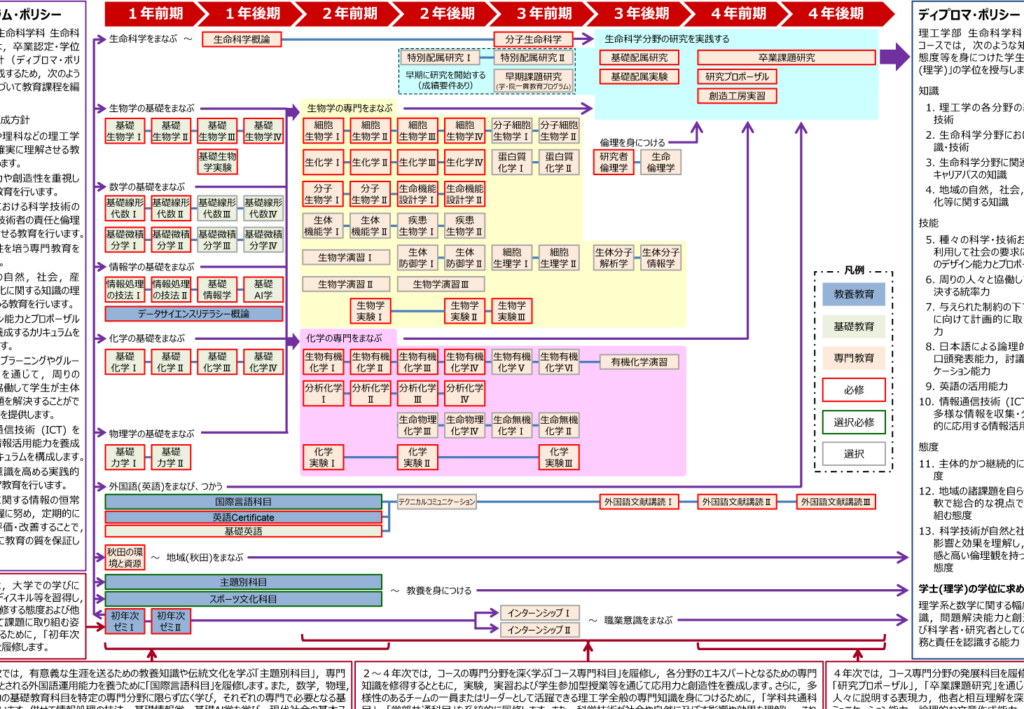The width and height of the screenshot is (1024, 709).
Task: Click the 教養教育 legend color swatch
Action: 853,295
